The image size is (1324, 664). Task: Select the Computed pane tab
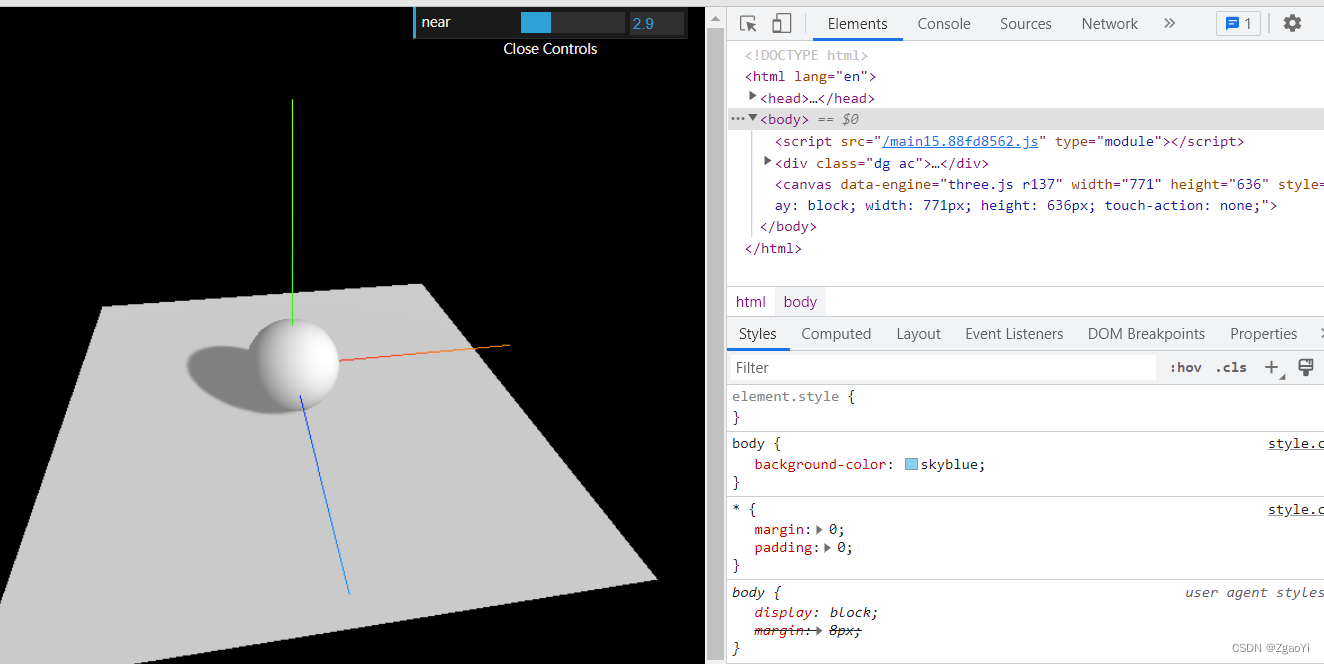836,334
